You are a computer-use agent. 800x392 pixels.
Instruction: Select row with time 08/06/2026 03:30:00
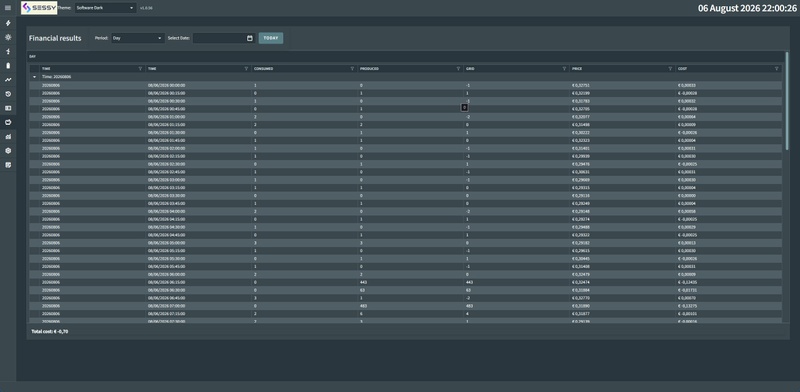tap(405, 195)
